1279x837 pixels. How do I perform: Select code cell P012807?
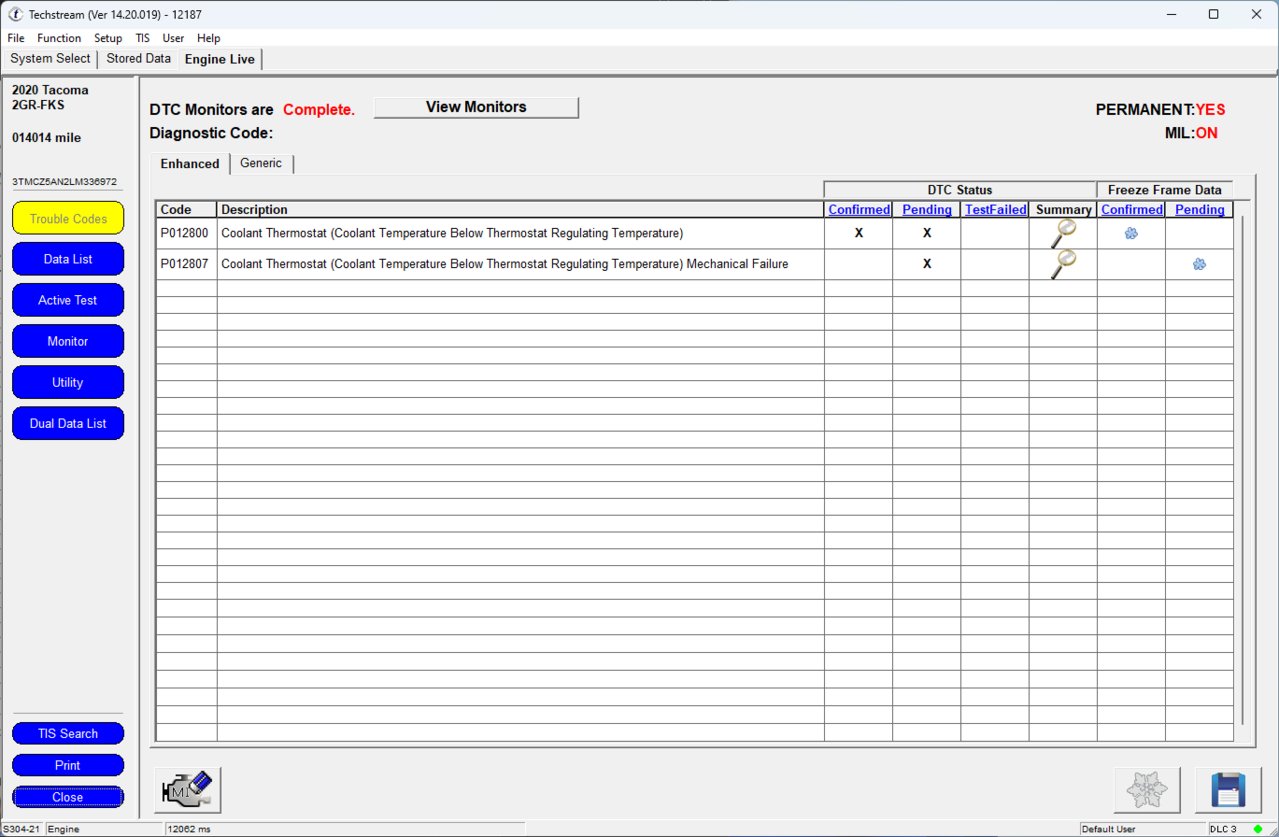click(186, 264)
